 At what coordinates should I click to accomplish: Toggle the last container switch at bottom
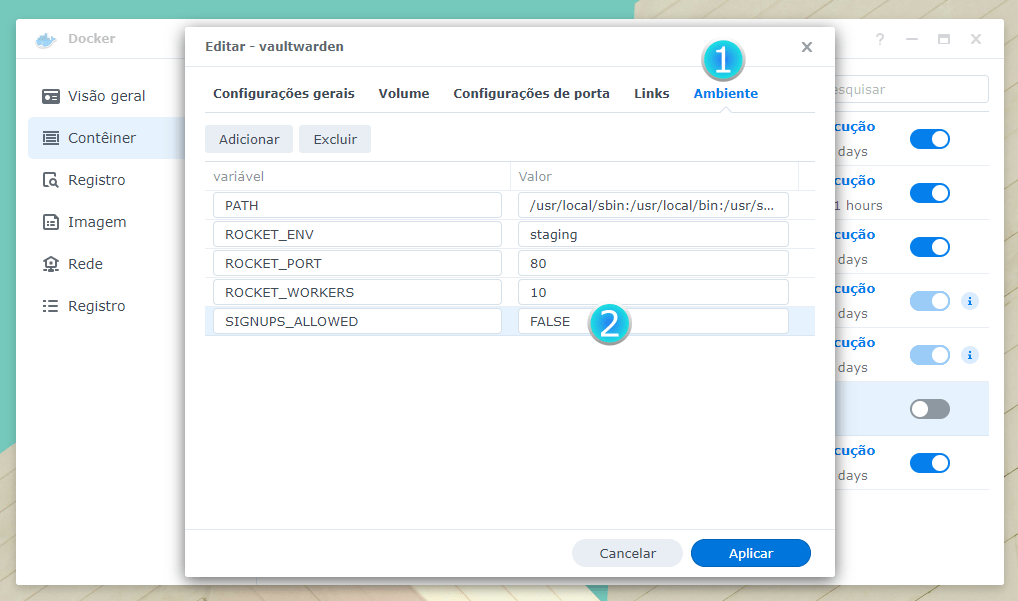pyautogui.click(x=929, y=463)
